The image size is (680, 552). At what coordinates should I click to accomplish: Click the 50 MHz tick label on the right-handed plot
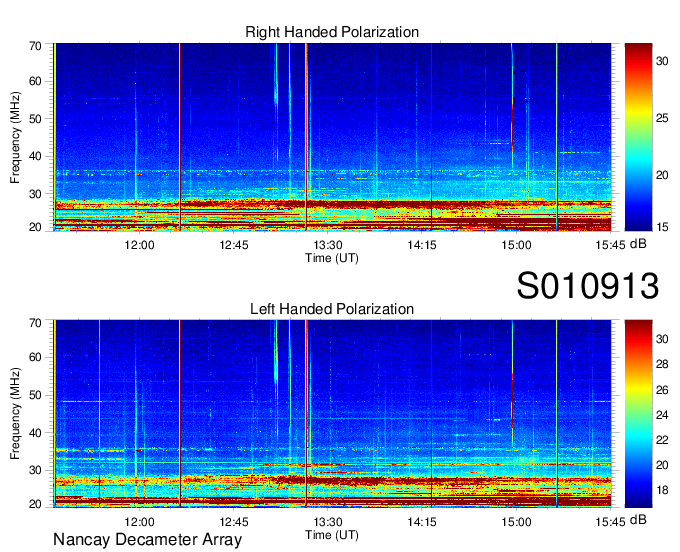pyautogui.click(x=35, y=119)
